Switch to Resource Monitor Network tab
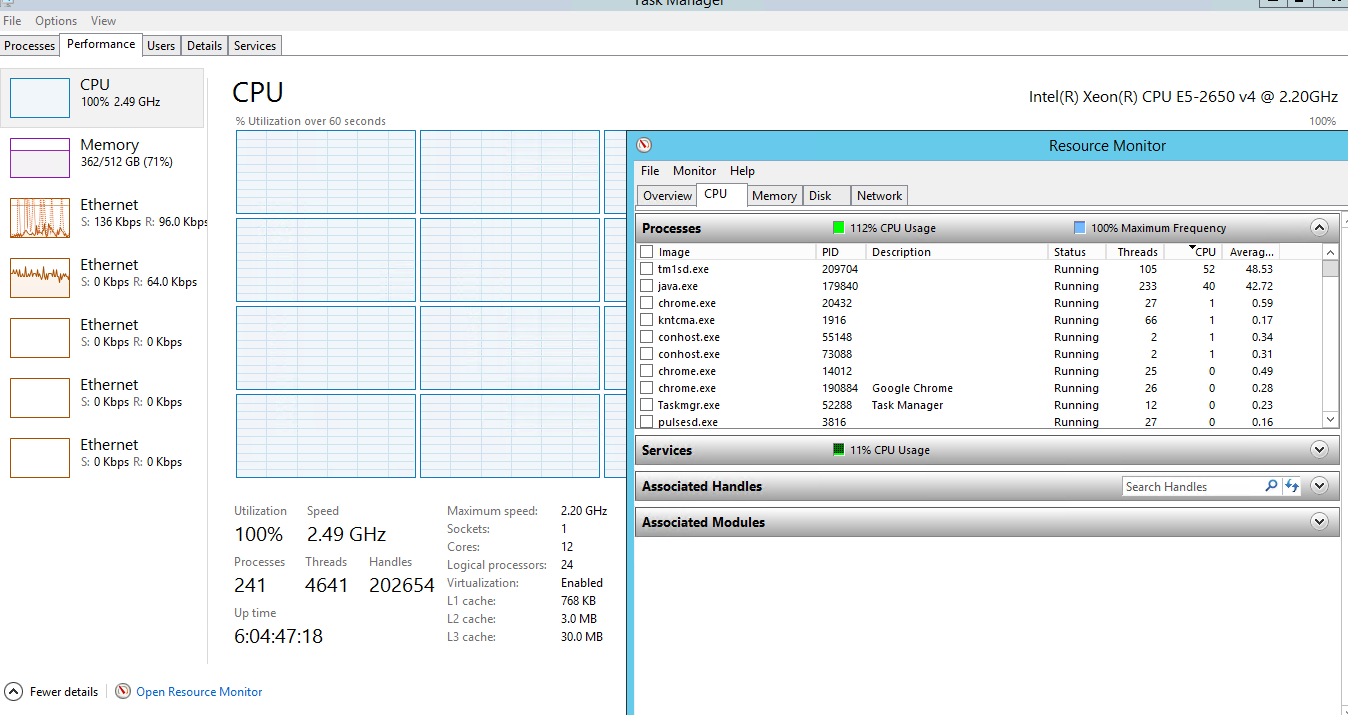1348x715 pixels. coord(879,196)
